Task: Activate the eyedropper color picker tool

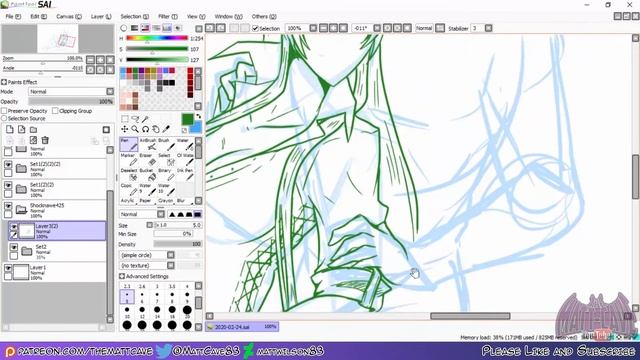Action: point(166,129)
